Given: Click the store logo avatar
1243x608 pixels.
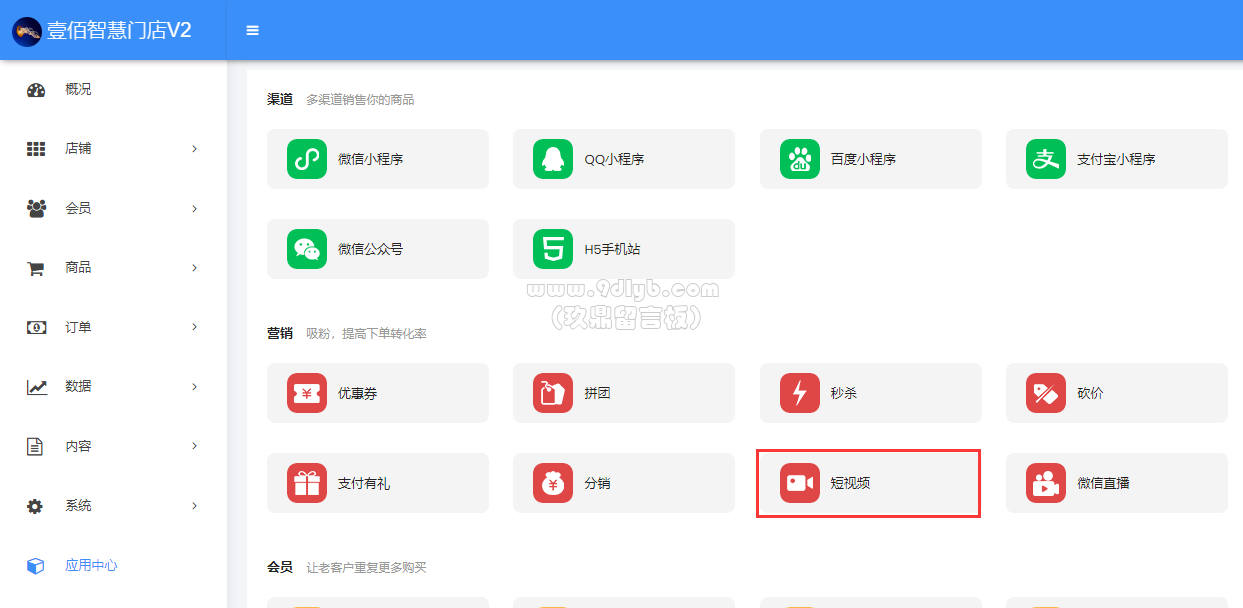Looking at the screenshot, I should 27,31.
